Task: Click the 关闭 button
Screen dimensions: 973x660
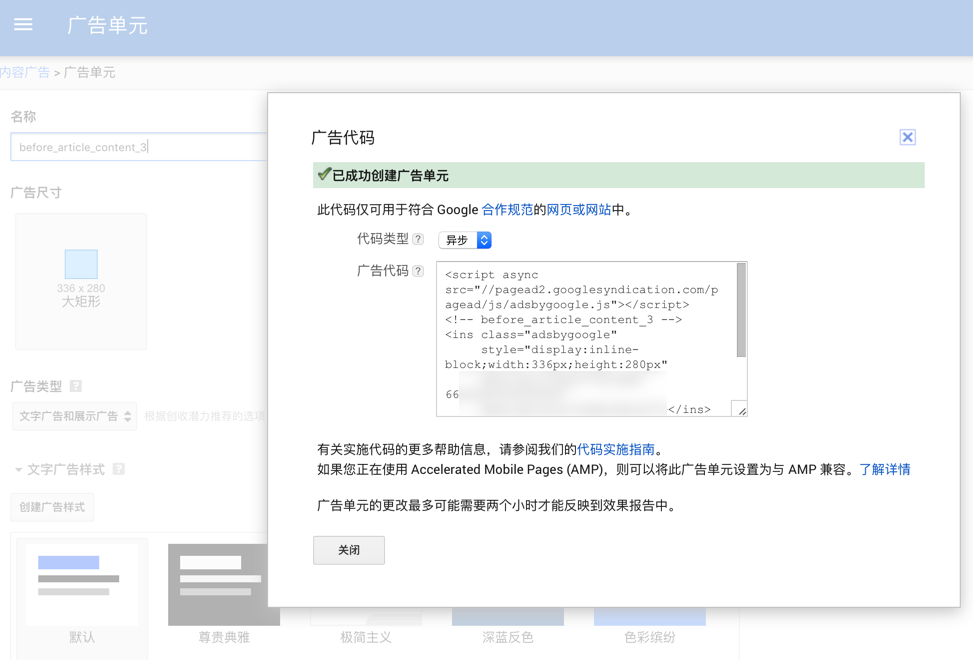Action: [x=349, y=550]
